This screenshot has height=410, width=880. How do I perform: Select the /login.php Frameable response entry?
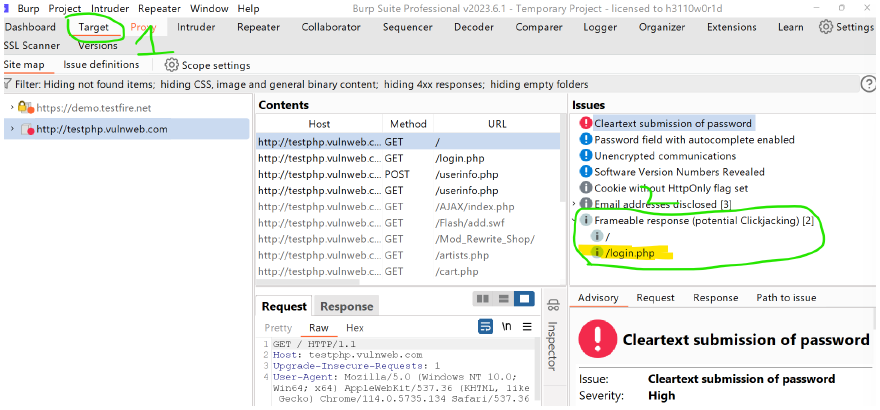630,253
